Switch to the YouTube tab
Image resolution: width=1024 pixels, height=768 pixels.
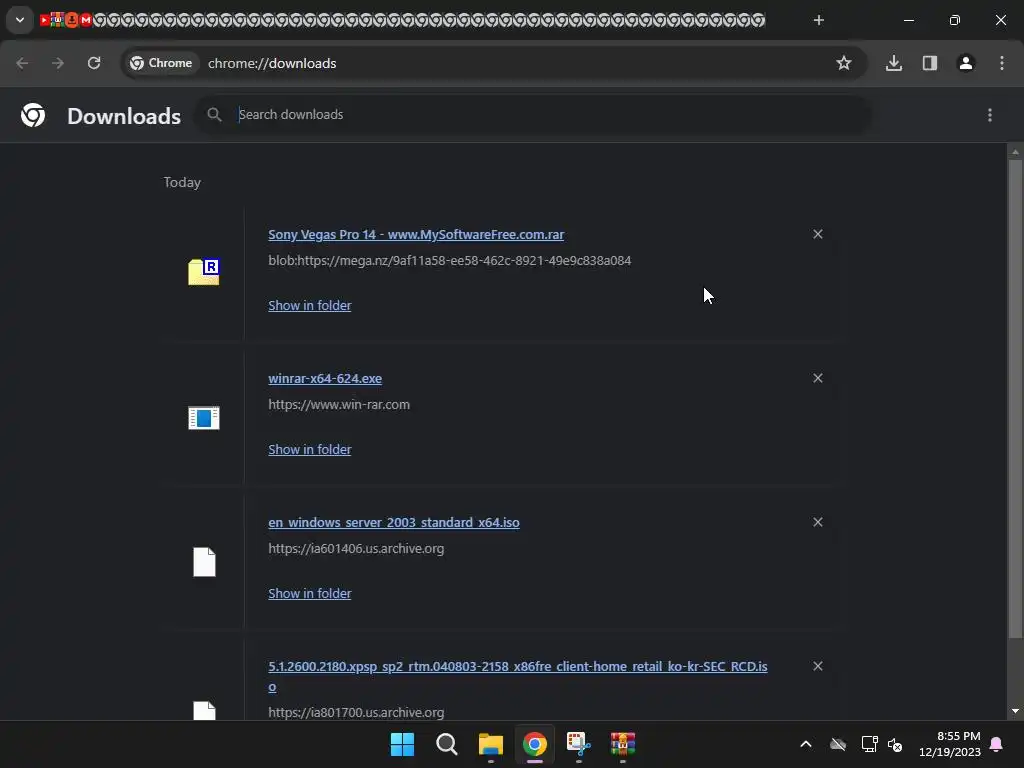pyautogui.click(x=44, y=20)
